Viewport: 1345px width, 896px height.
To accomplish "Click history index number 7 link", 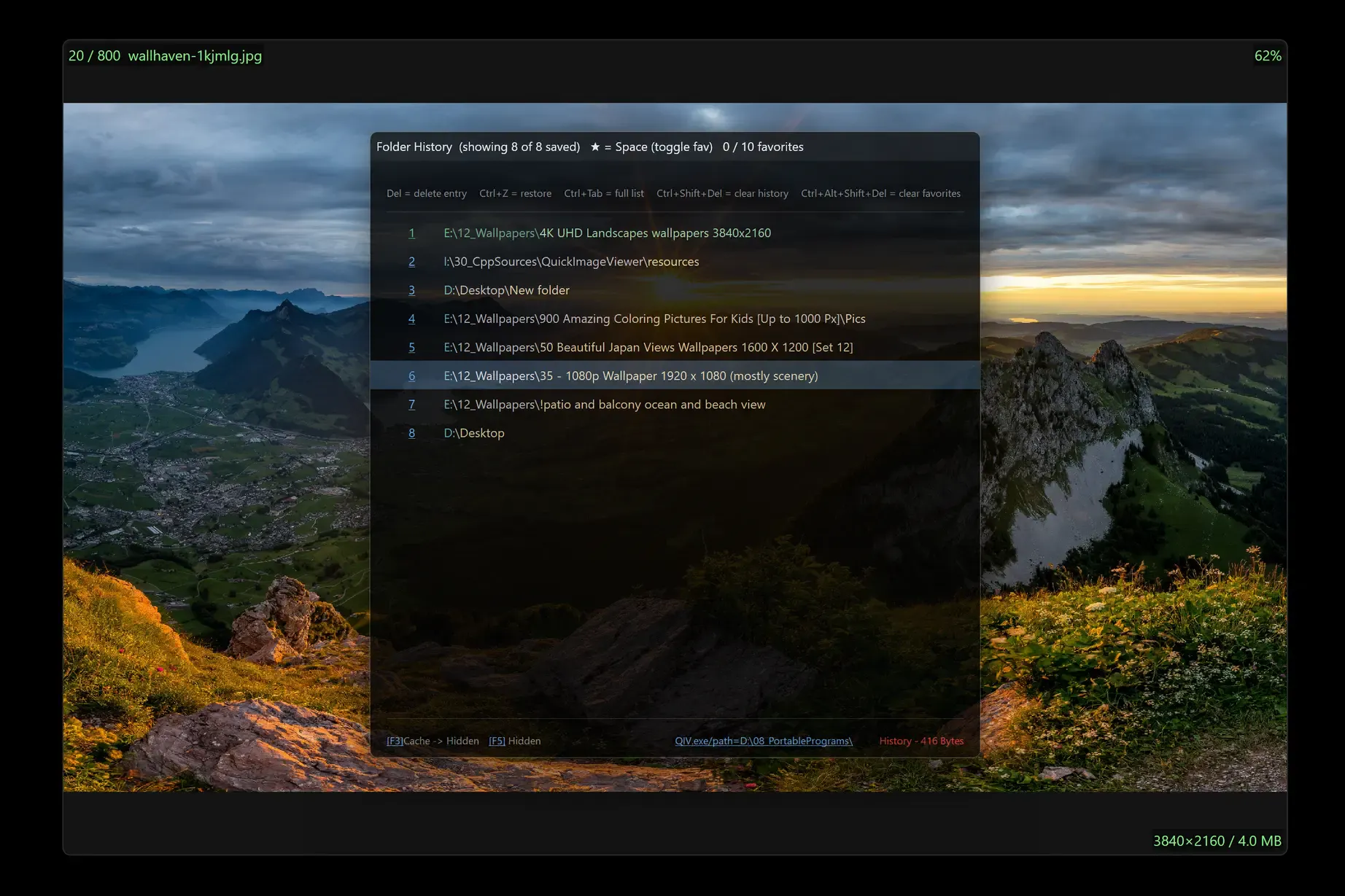I will (x=411, y=404).
